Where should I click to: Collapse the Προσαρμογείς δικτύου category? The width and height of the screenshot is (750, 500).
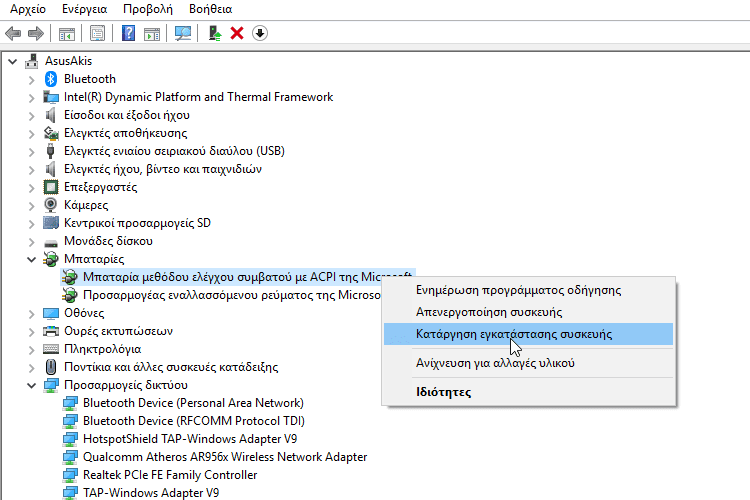[32, 386]
